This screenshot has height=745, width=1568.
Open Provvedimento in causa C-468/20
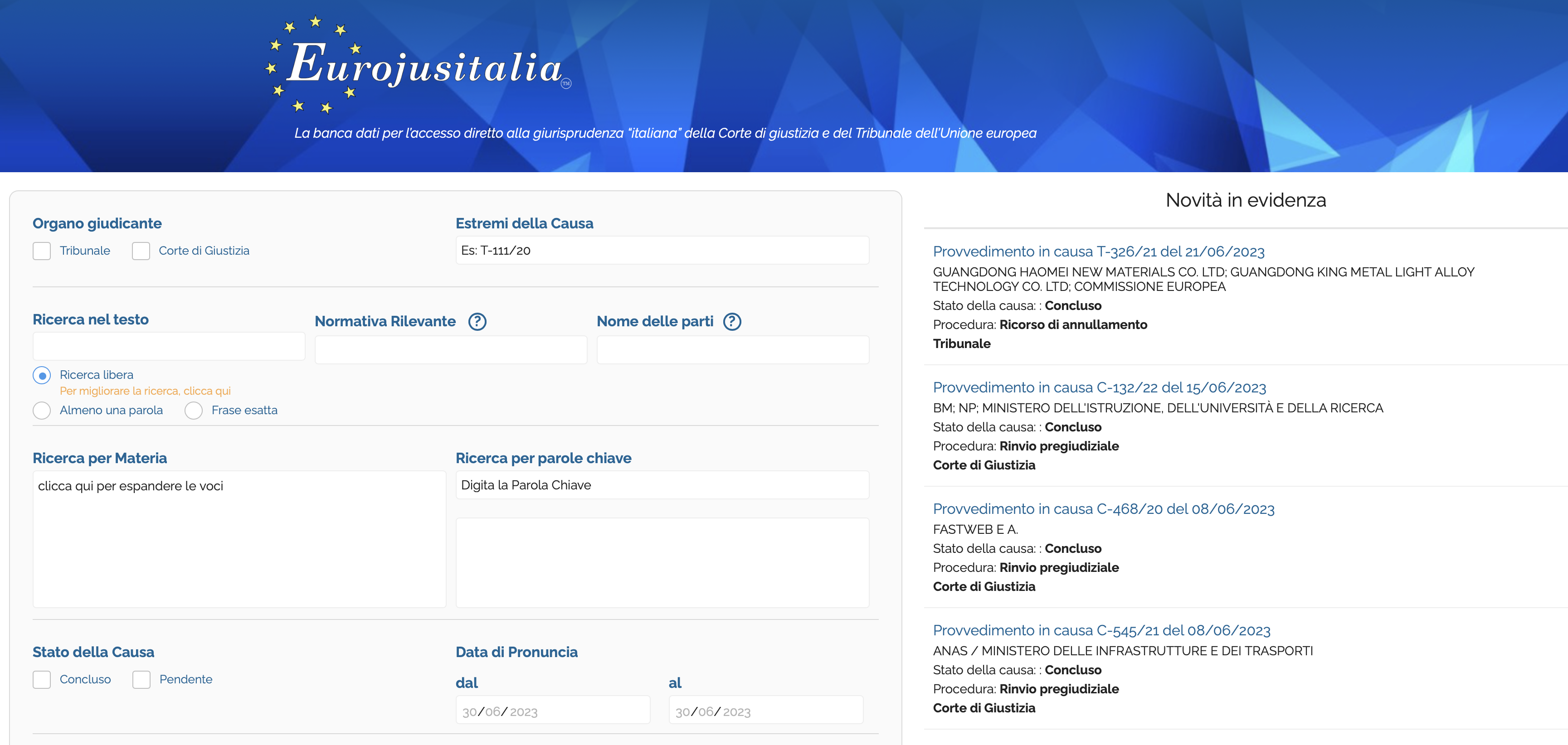click(1103, 509)
